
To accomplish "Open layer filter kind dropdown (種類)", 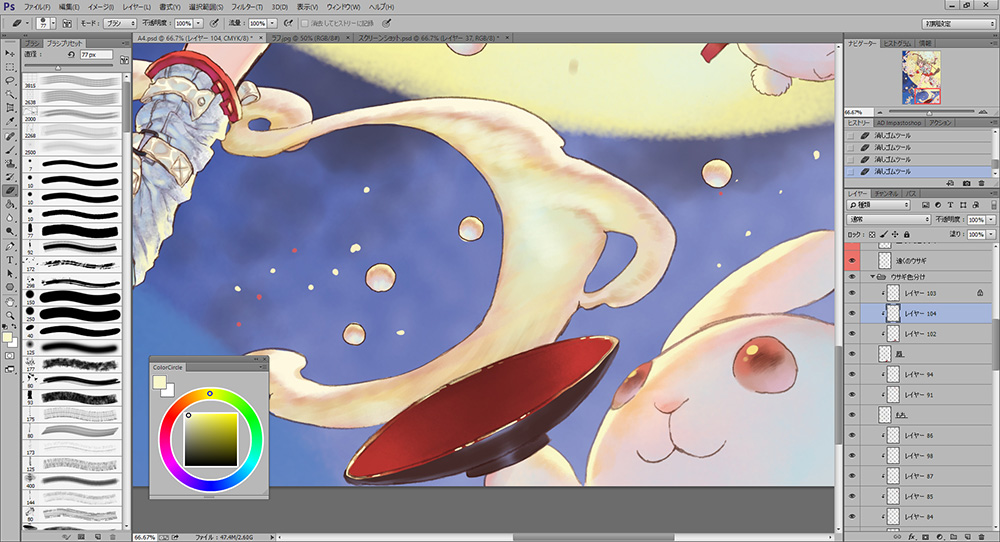I will (879, 205).
